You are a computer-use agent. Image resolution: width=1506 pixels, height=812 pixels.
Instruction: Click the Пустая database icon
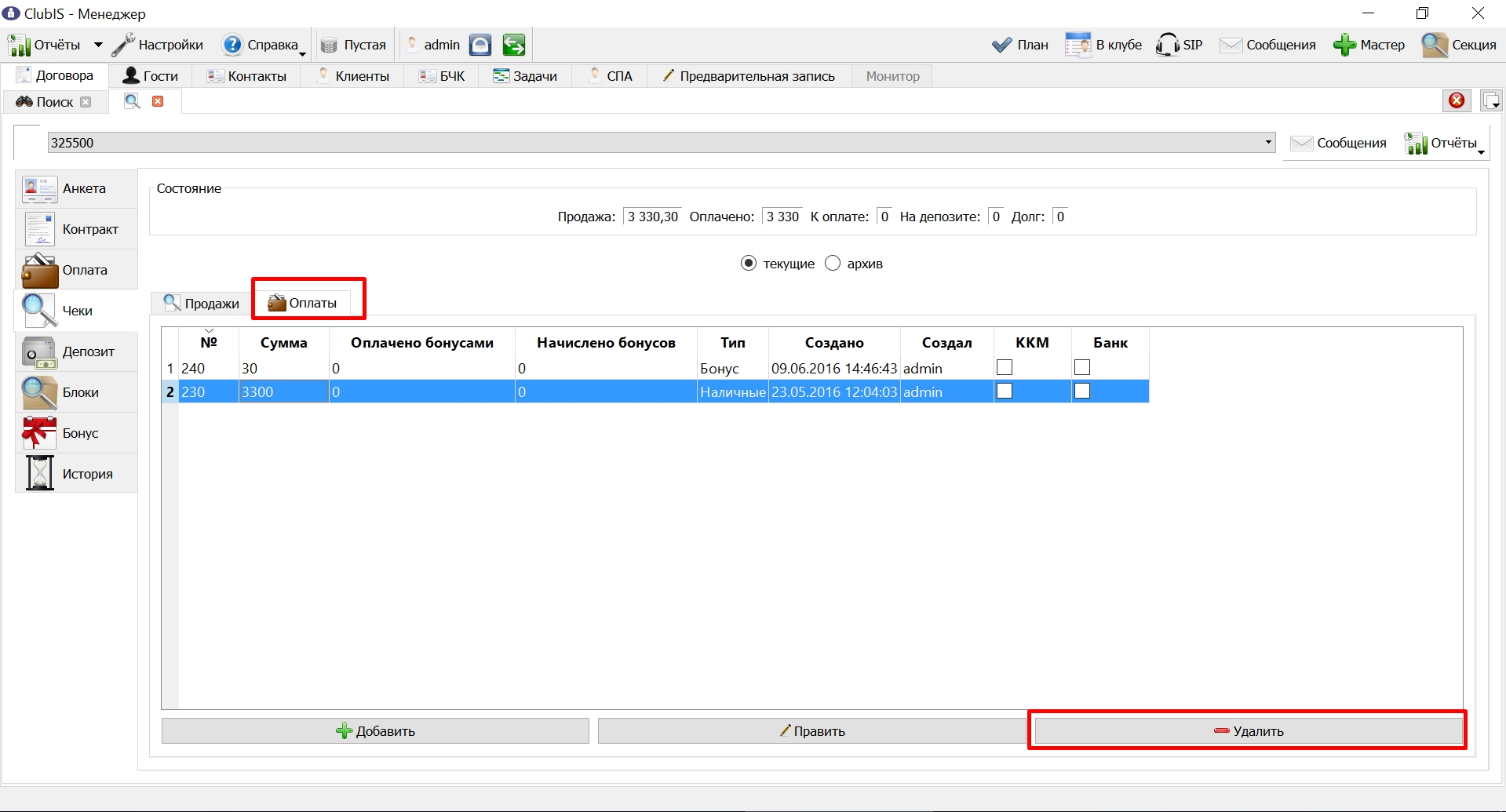coord(354,45)
